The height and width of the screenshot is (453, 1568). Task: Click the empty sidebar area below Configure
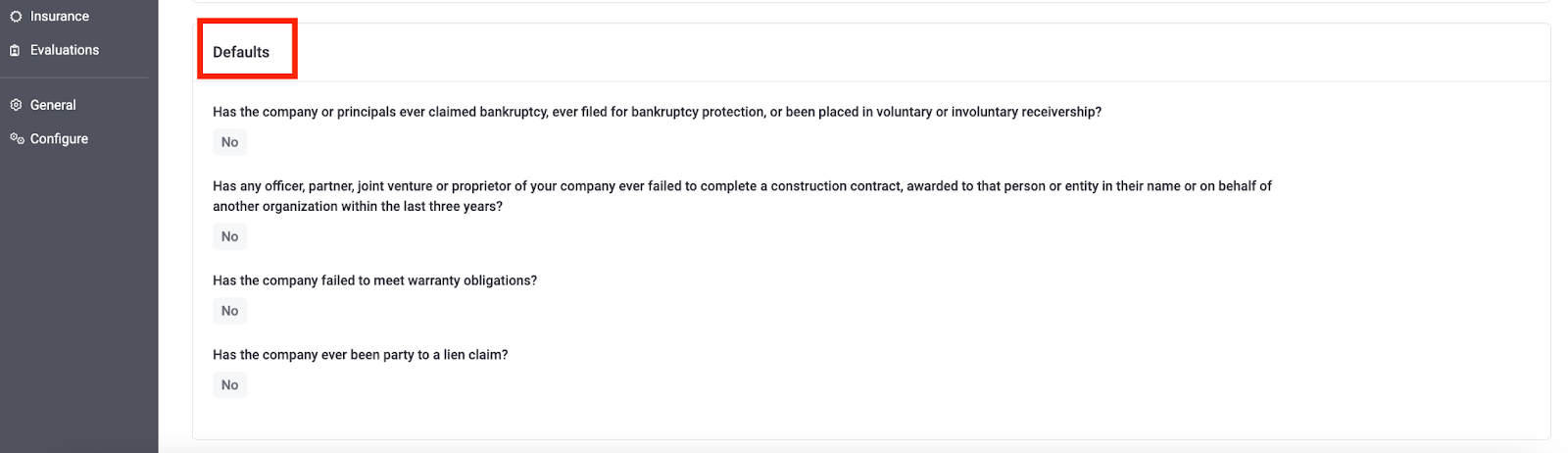point(78,294)
